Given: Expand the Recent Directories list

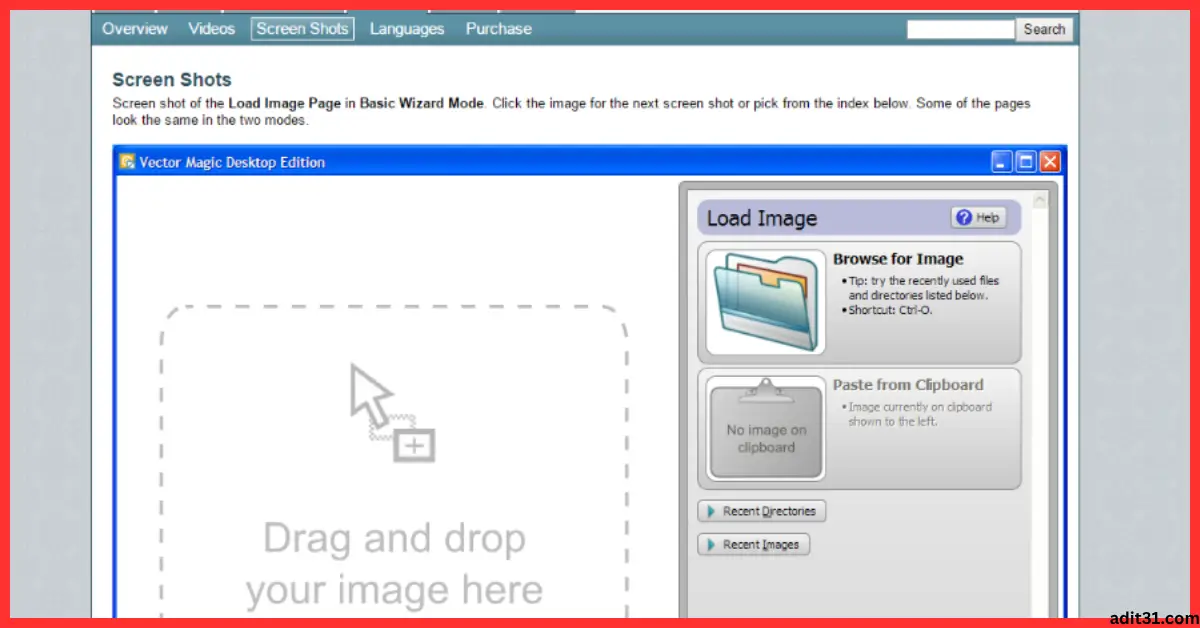Looking at the screenshot, I should (x=761, y=511).
